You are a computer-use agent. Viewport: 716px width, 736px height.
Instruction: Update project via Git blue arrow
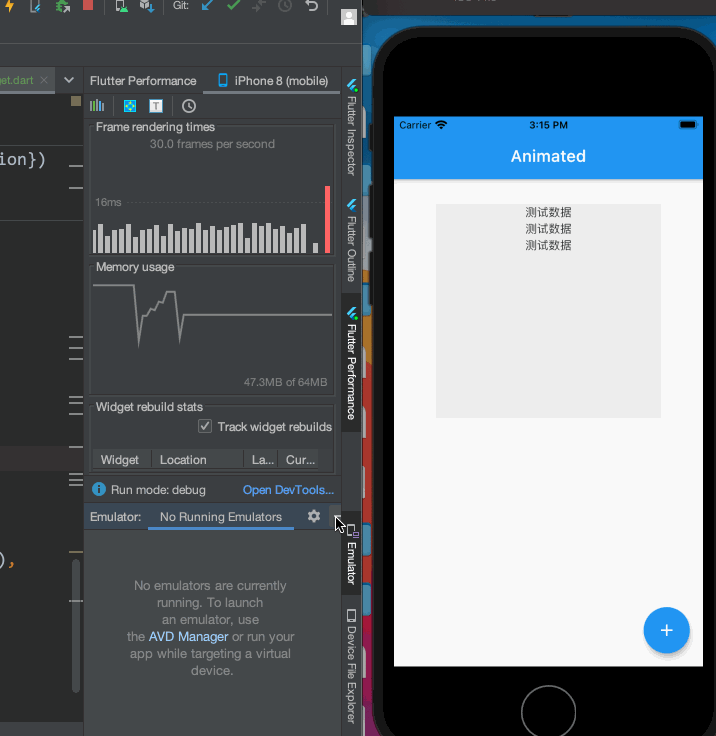click(x=207, y=6)
